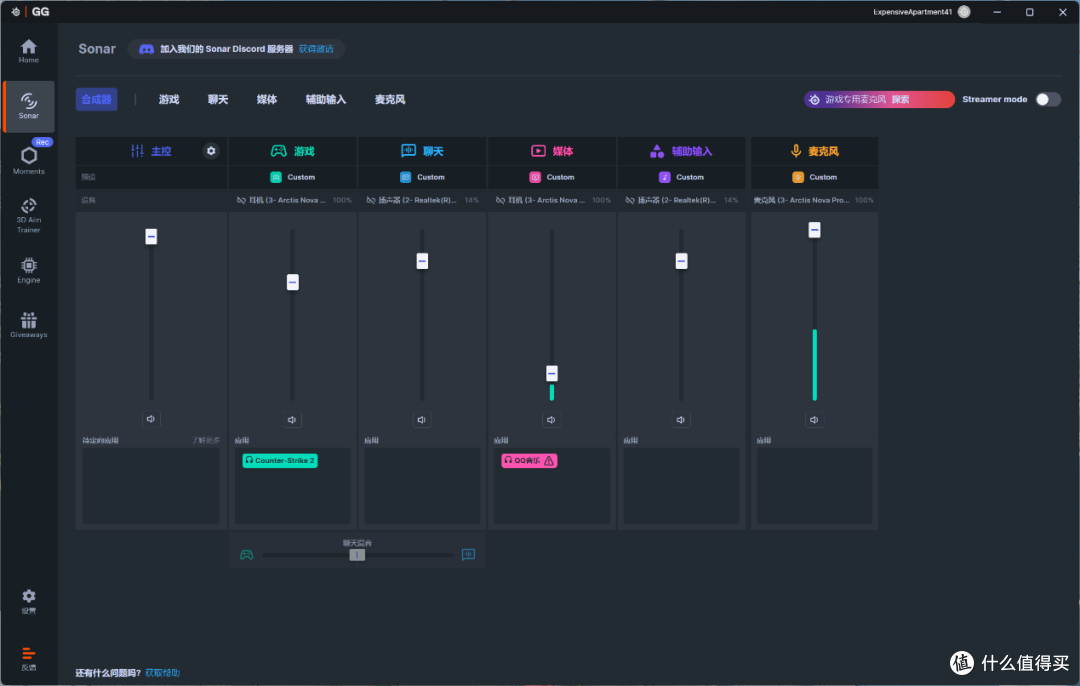Switch to the Game tab

[169, 99]
